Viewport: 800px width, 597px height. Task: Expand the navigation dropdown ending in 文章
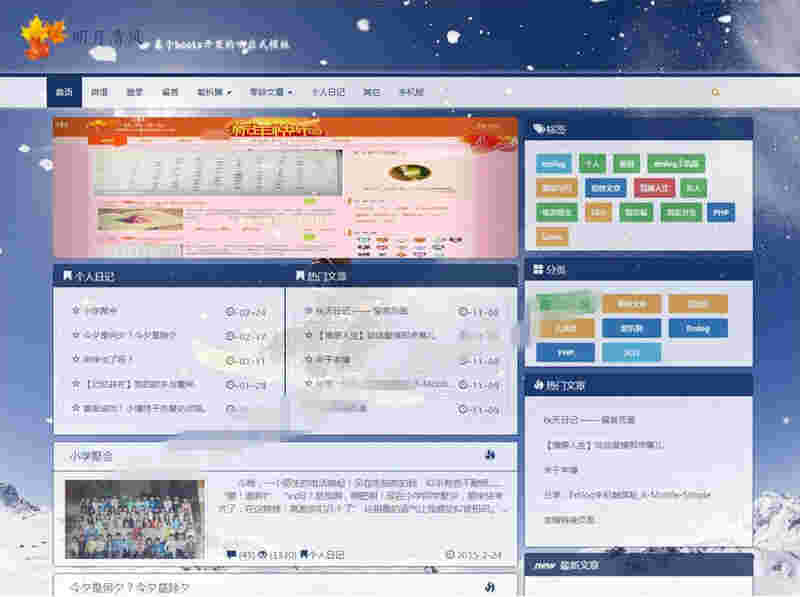[x=271, y=92]
